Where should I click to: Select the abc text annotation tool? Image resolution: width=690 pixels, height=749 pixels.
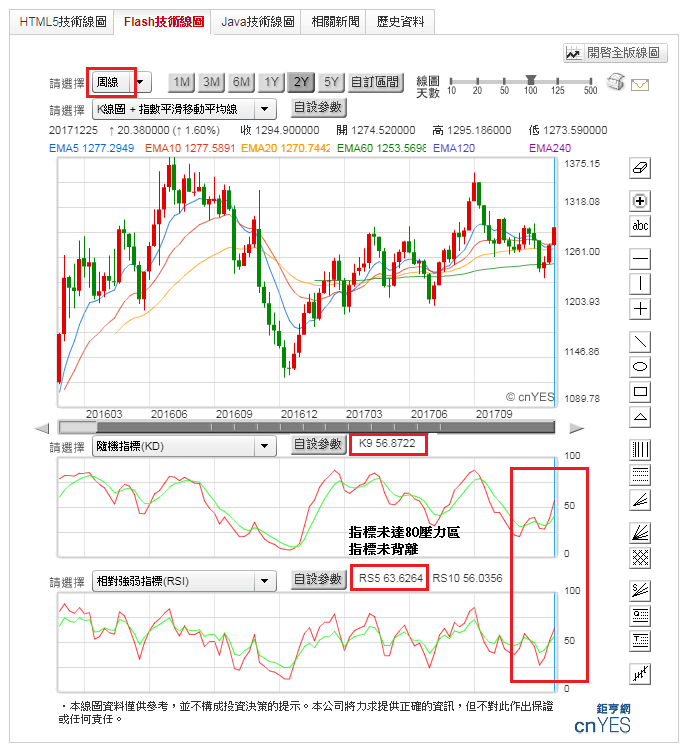point(639,225)
